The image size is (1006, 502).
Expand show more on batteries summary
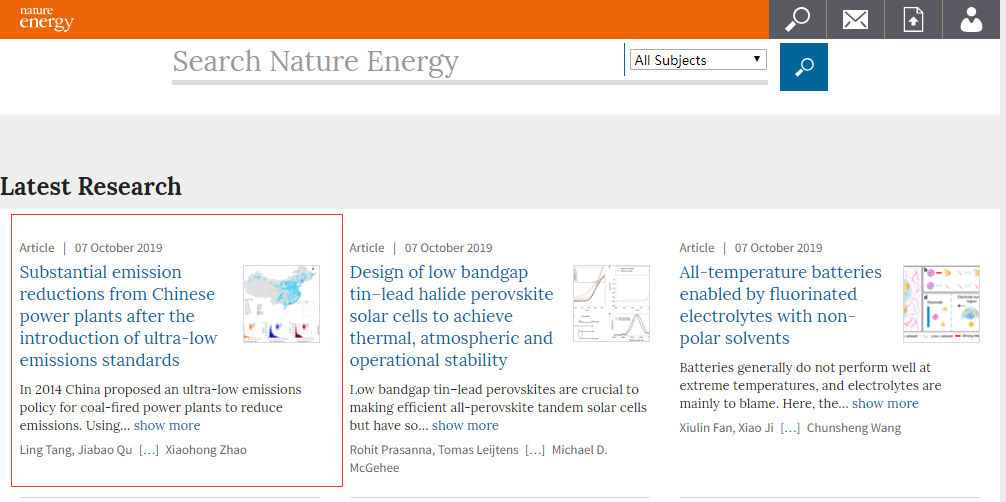tap(885, 404)
